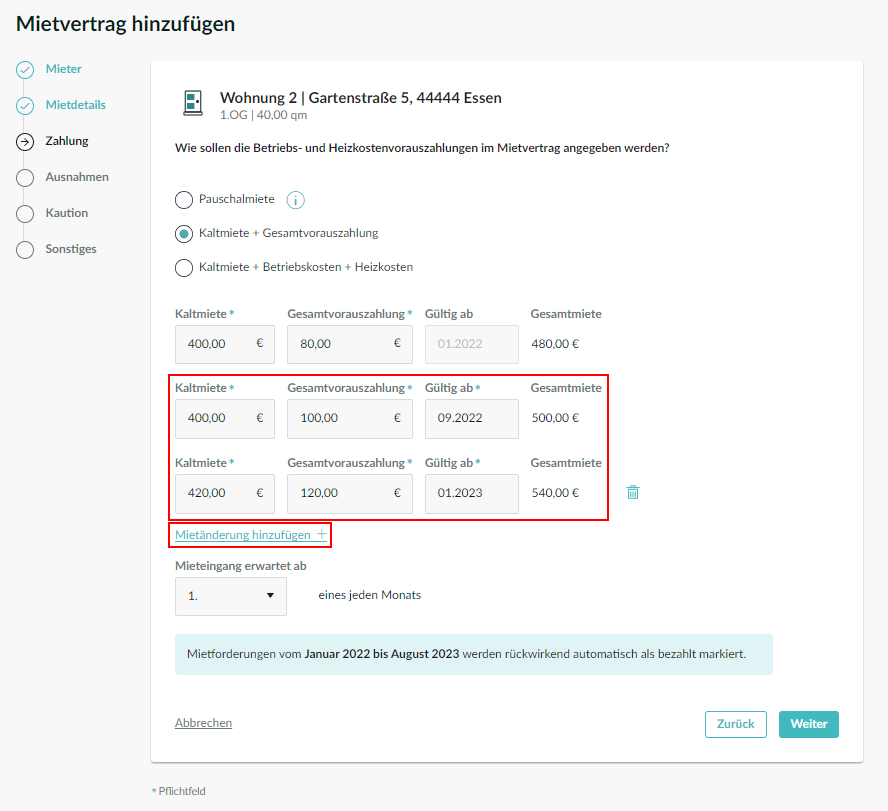Go to the Ausnahmen step

pyautogui.click(x=77, y=177)
